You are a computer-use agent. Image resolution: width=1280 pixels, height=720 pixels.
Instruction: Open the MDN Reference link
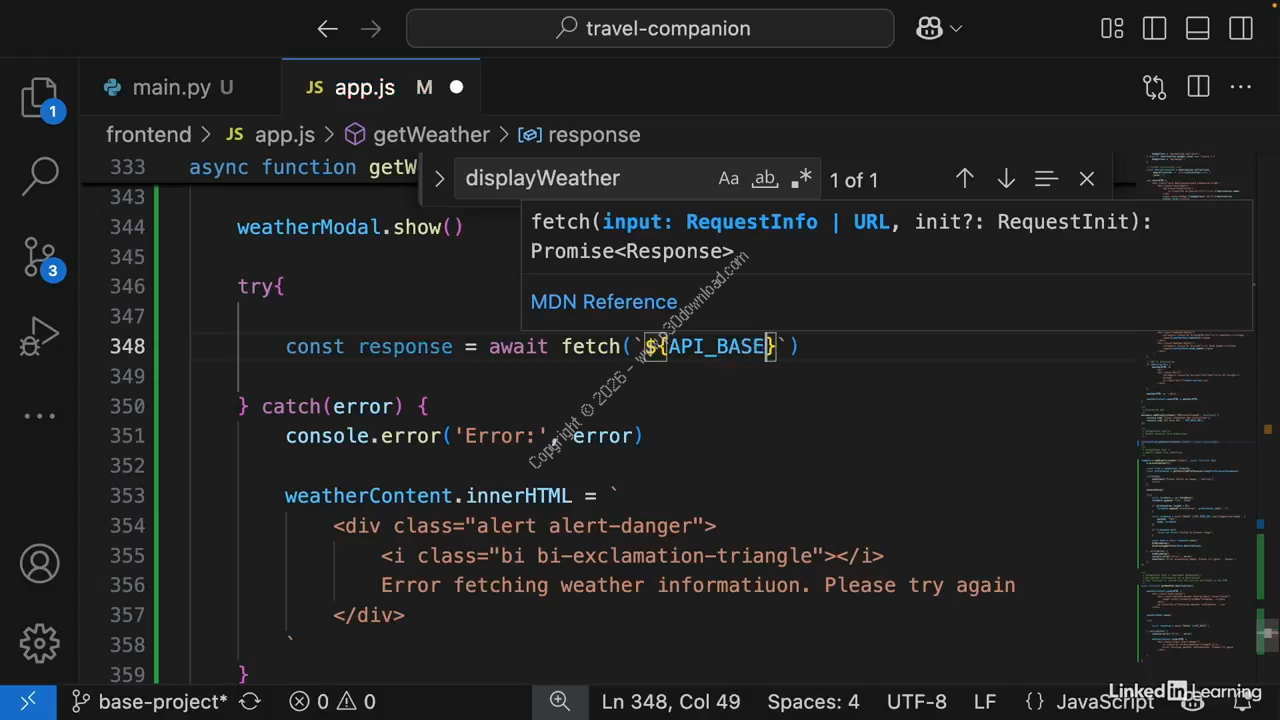[603, 302]
